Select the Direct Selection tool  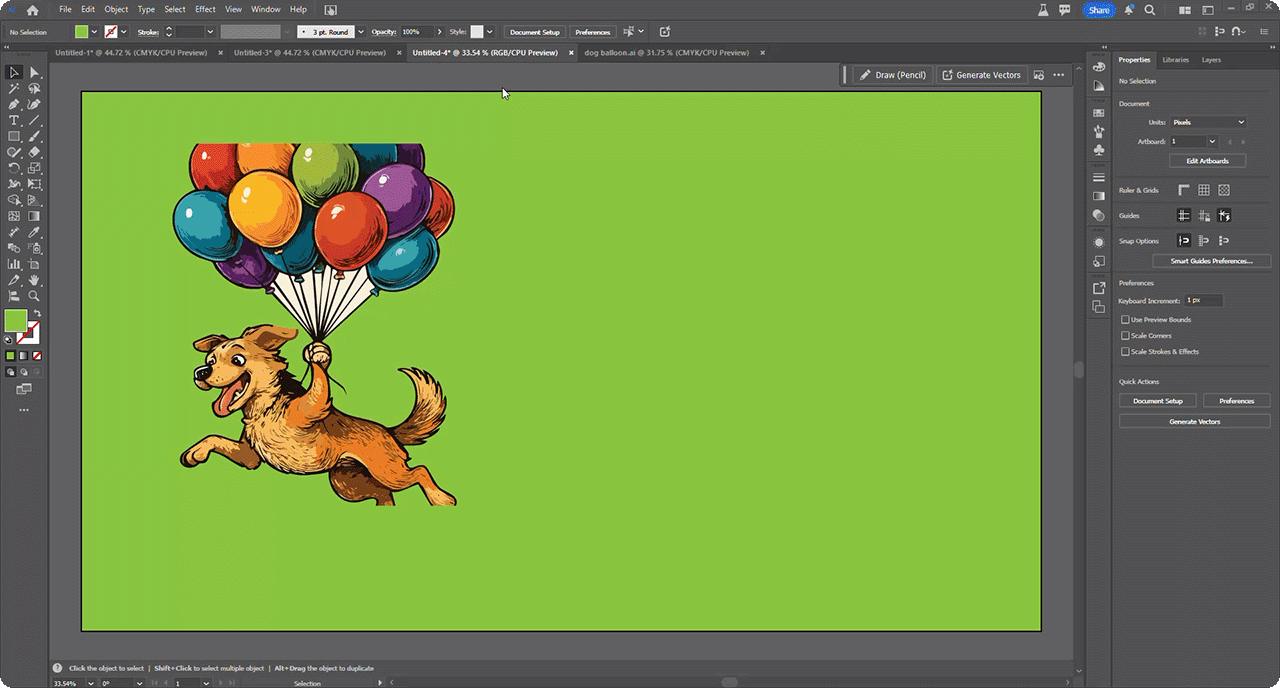(x=34, y=72)
